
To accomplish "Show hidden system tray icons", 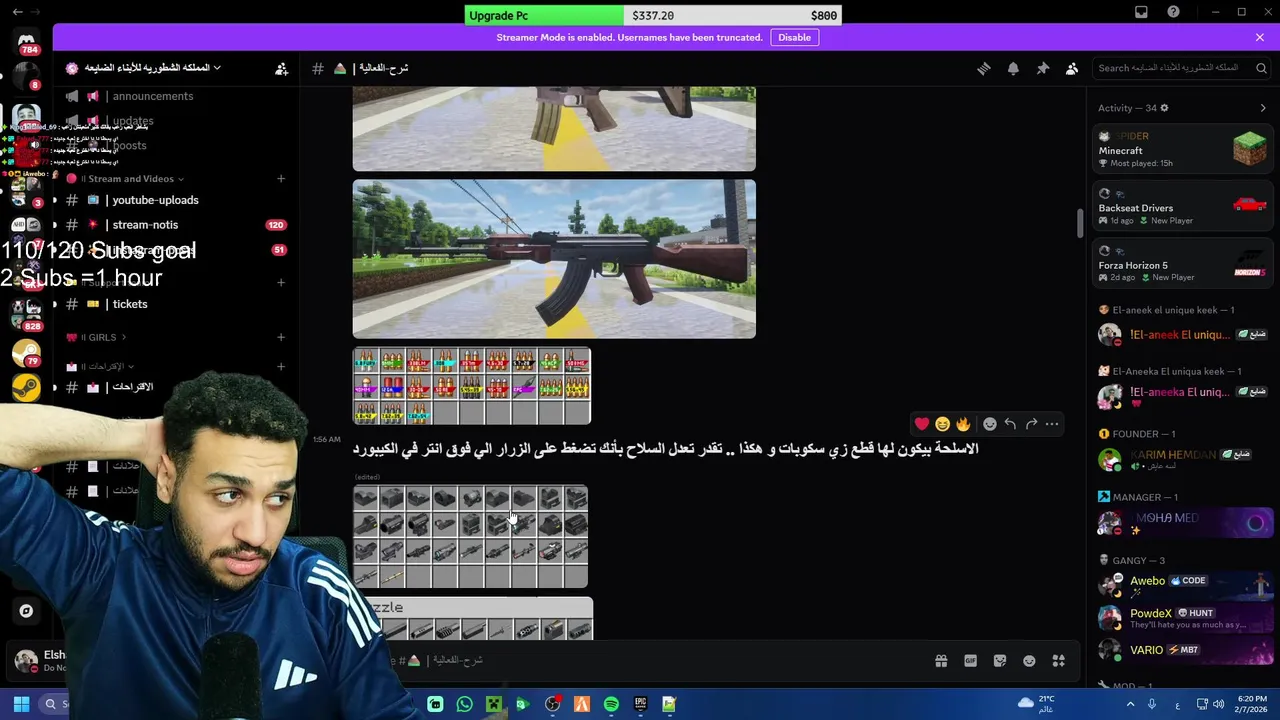I will tap(1131, 704).
